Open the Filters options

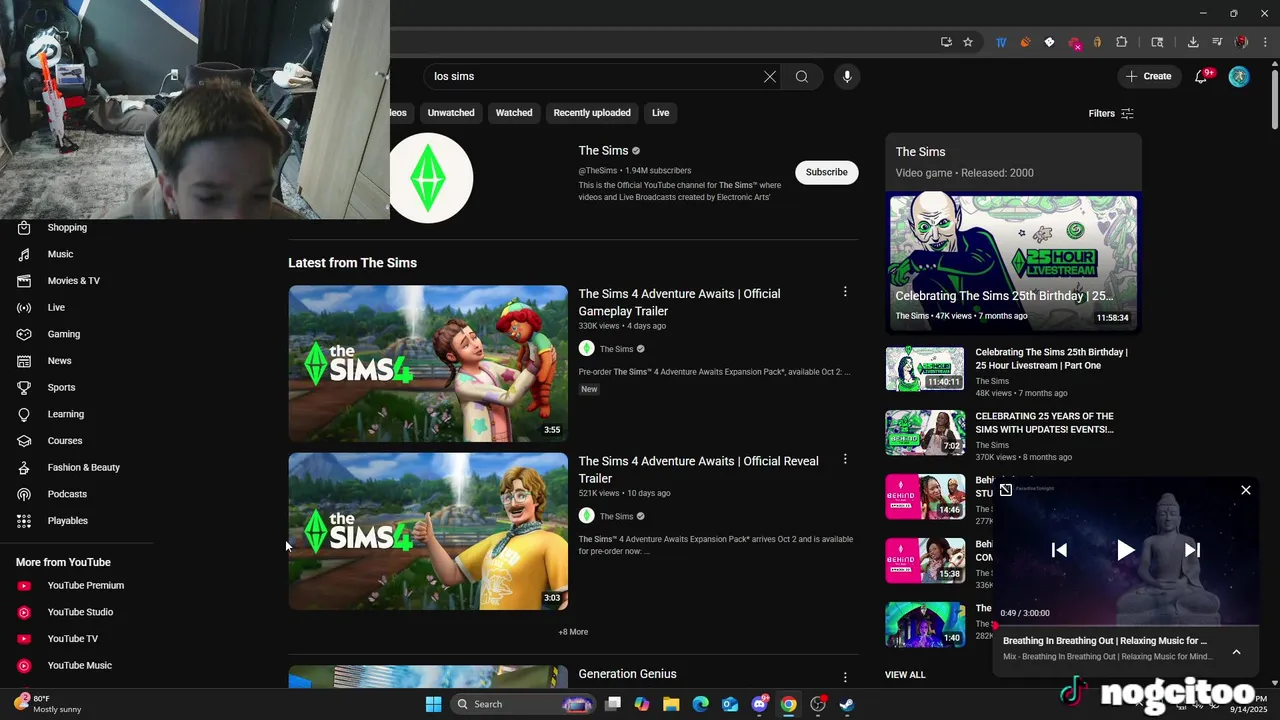tap(1111, 113)
